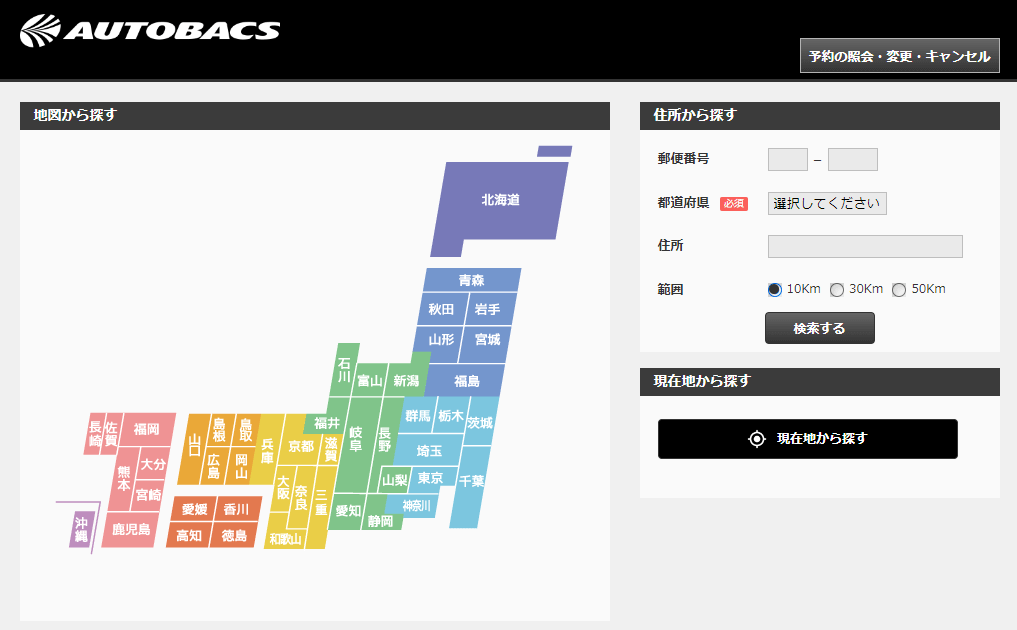This screenshot has width=1017, height=630.
Task: Open the reservation check and cancel page
Action: point(898,54)
